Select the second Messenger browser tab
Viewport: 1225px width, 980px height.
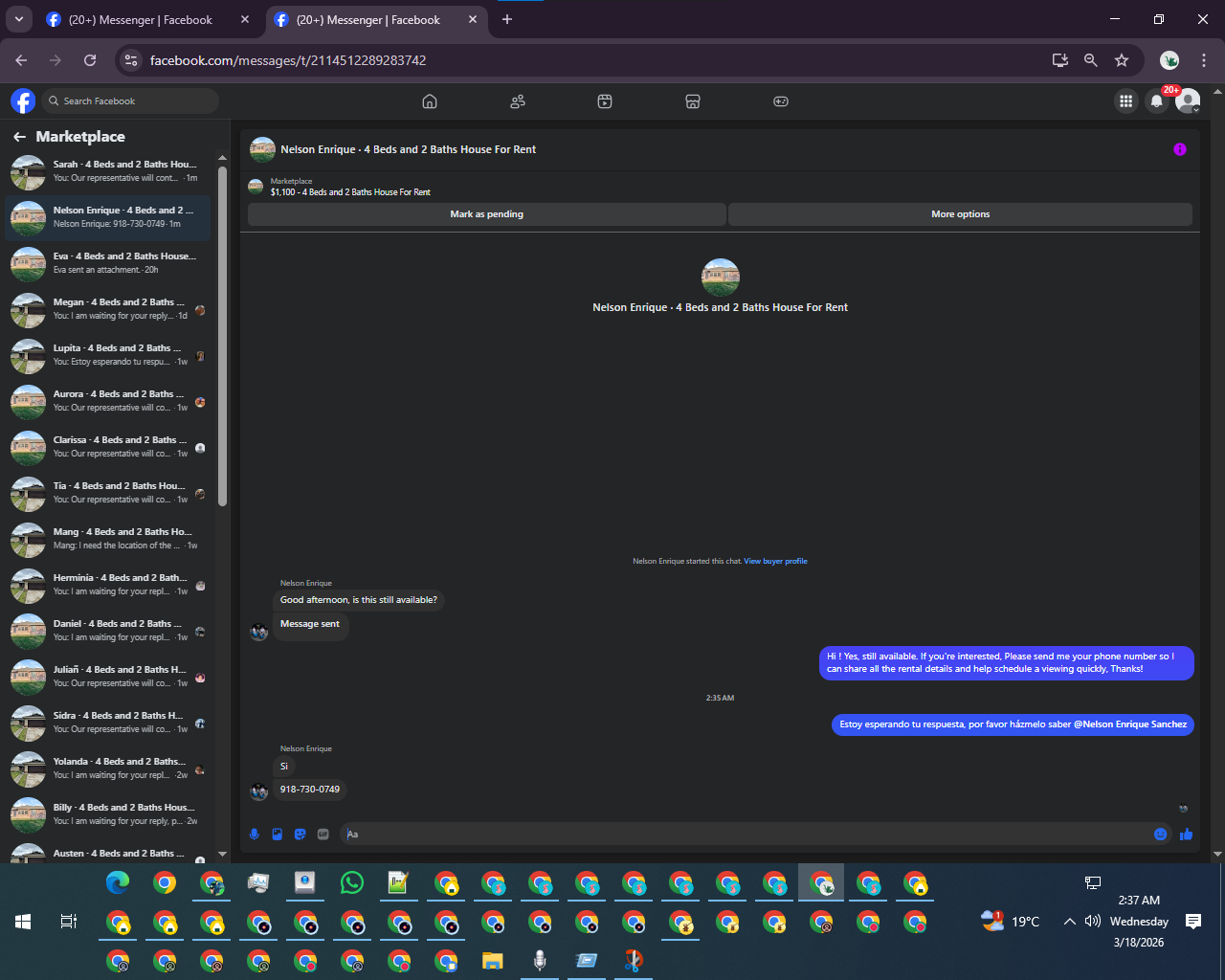(x=377, y=19)
